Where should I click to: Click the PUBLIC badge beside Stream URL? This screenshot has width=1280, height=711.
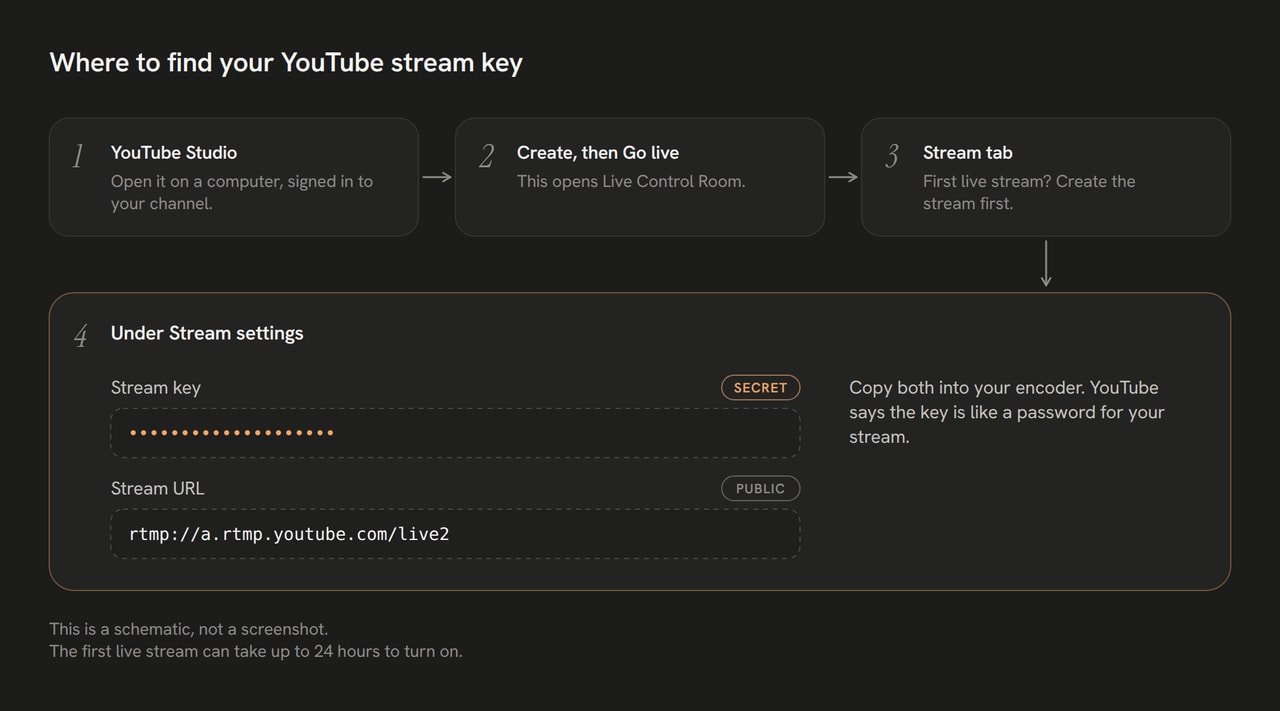click(760, 488)
